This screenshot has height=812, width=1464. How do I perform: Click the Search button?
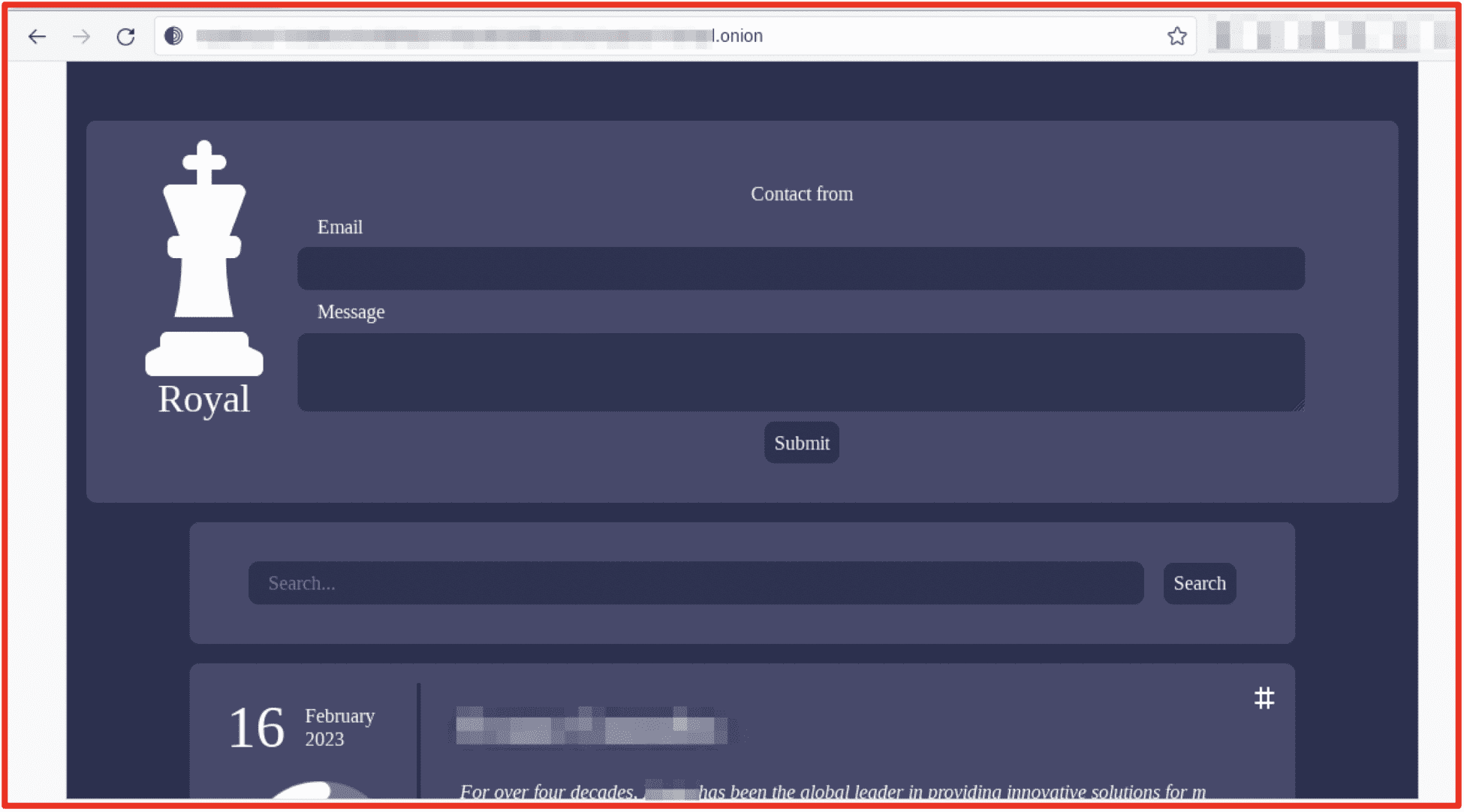coord(1200,583)
